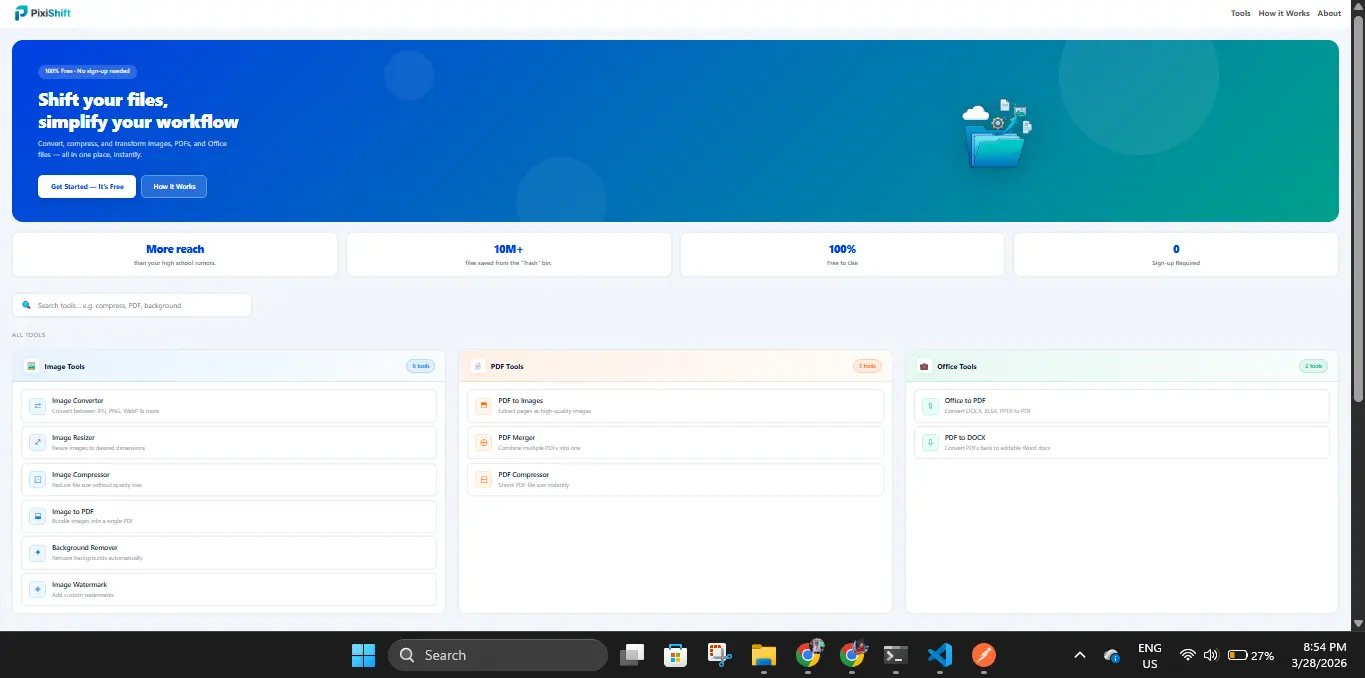Click the 3 tools badge in PDF Tools

tap(867, 366)
